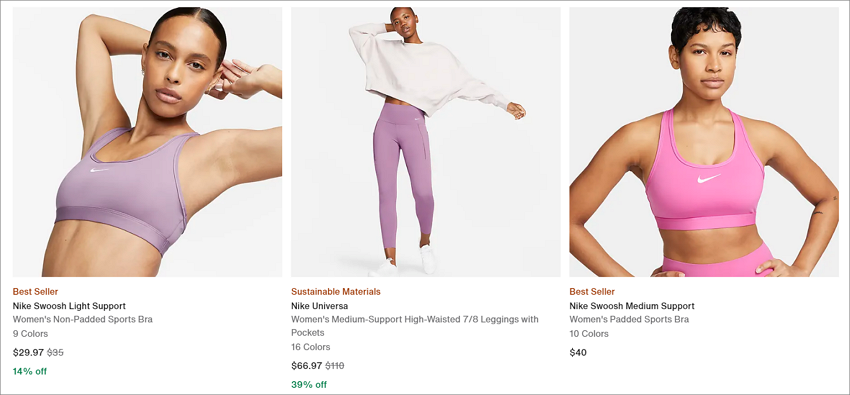Click Best Seller badge above Swoosh Light Support
850x395 pixels.
(x=35, y=292)
